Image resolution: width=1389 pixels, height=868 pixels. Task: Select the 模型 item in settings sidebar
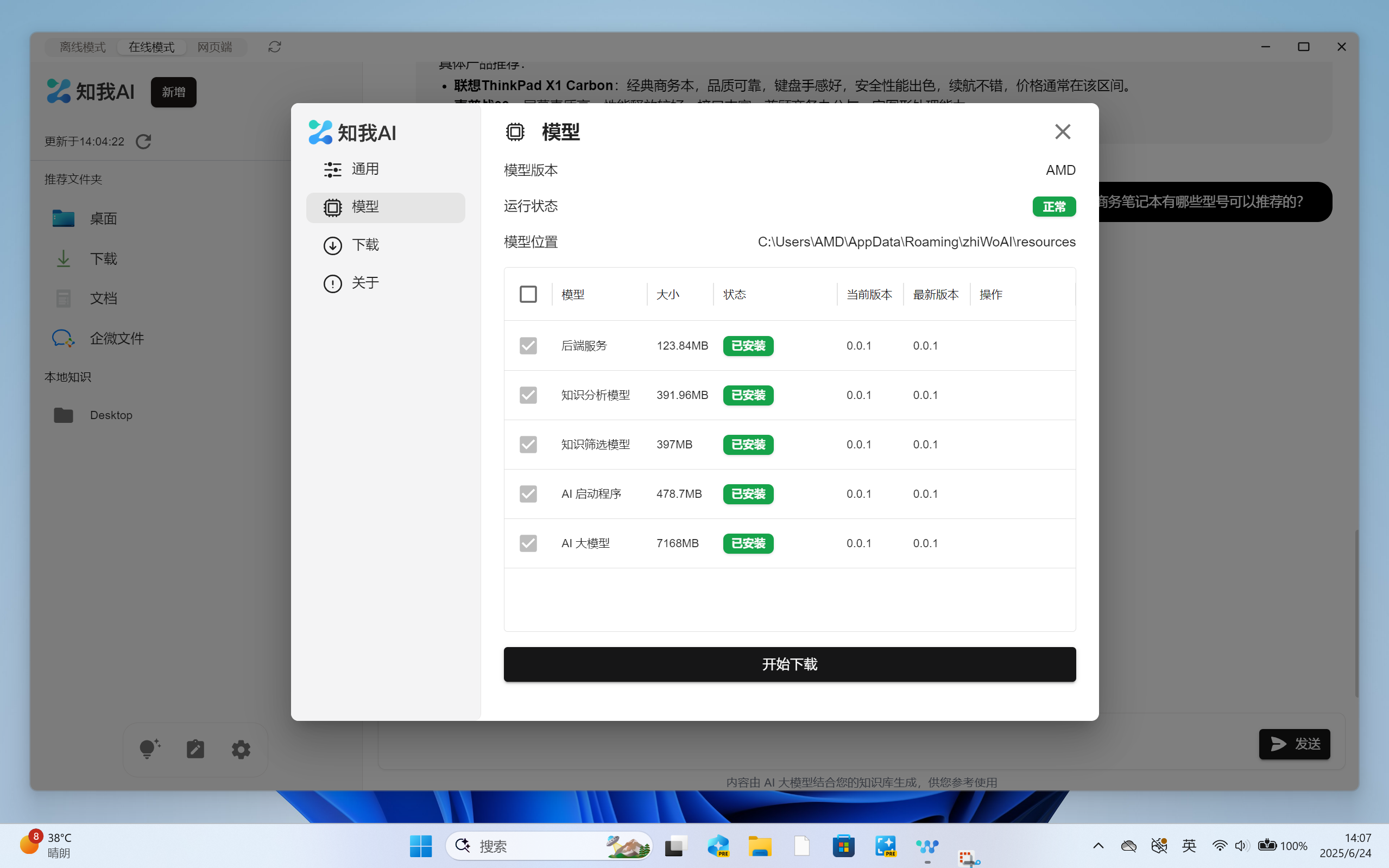[386, 207]
